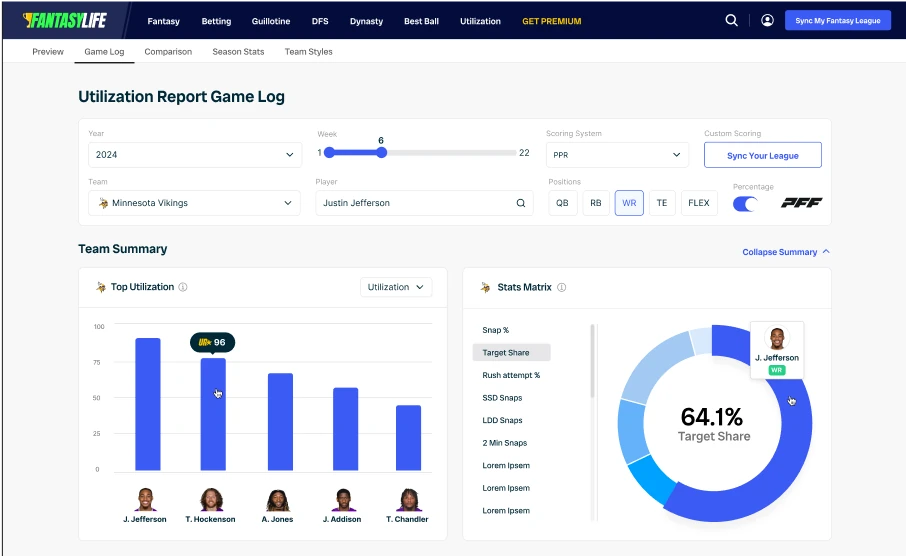Open the PPR scoring system dropdown
The height and width of the screenshot is (556, 906).
(x=617, y=155)
